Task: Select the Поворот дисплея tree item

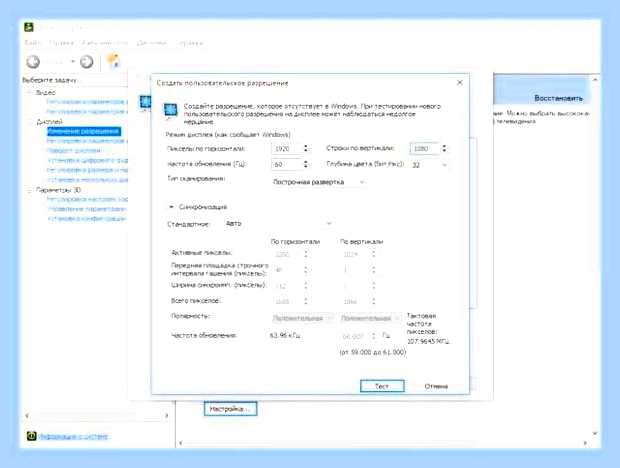Action: 74,151
